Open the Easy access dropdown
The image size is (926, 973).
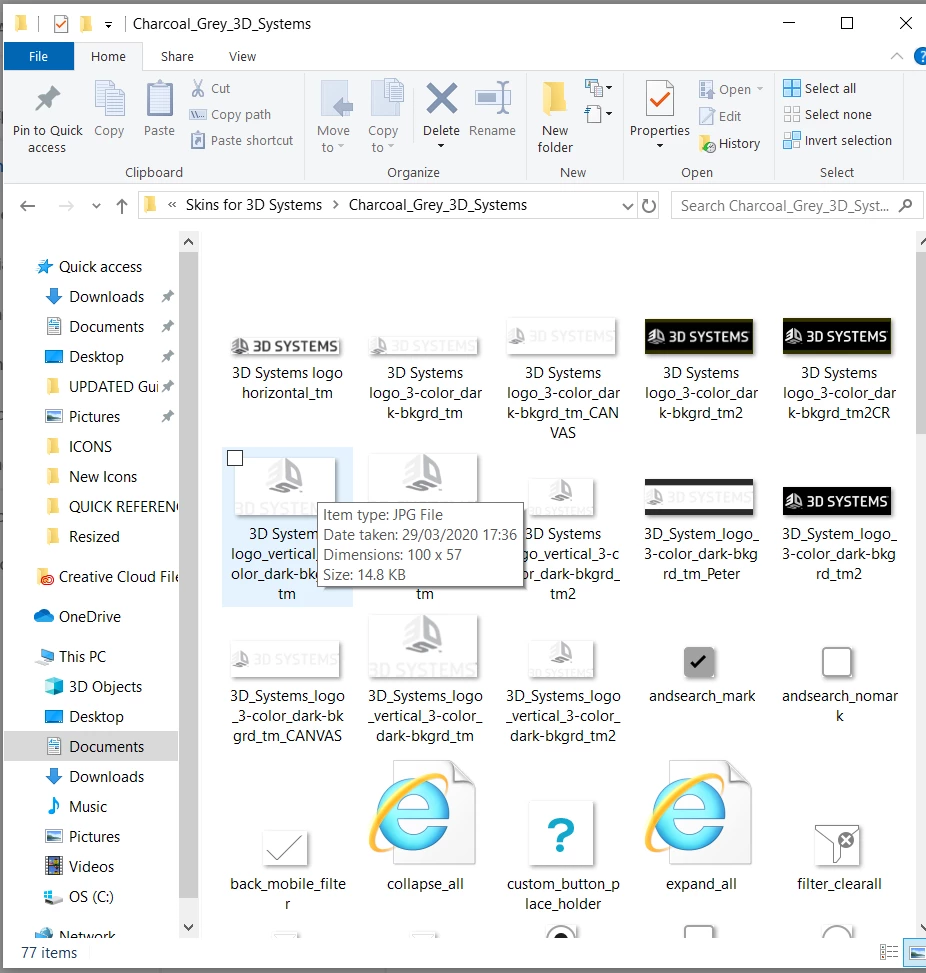pyautogui.click(x=598, y=114)
